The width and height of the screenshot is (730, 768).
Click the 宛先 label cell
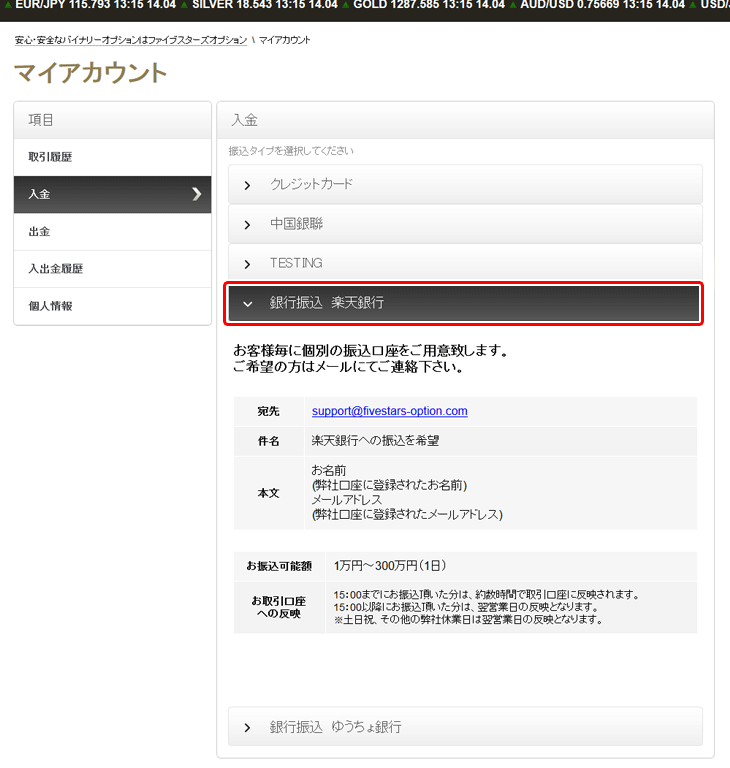tap(268, 411)
